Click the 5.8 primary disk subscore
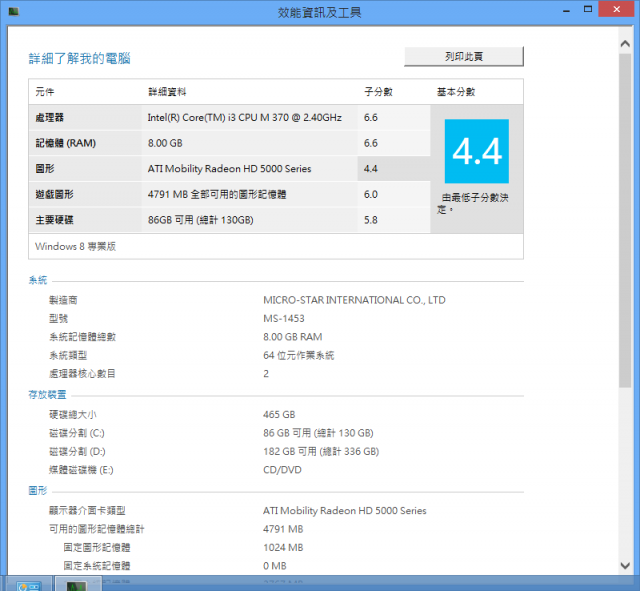The width and height of the screenshot is (640, 591). (371, 220)
